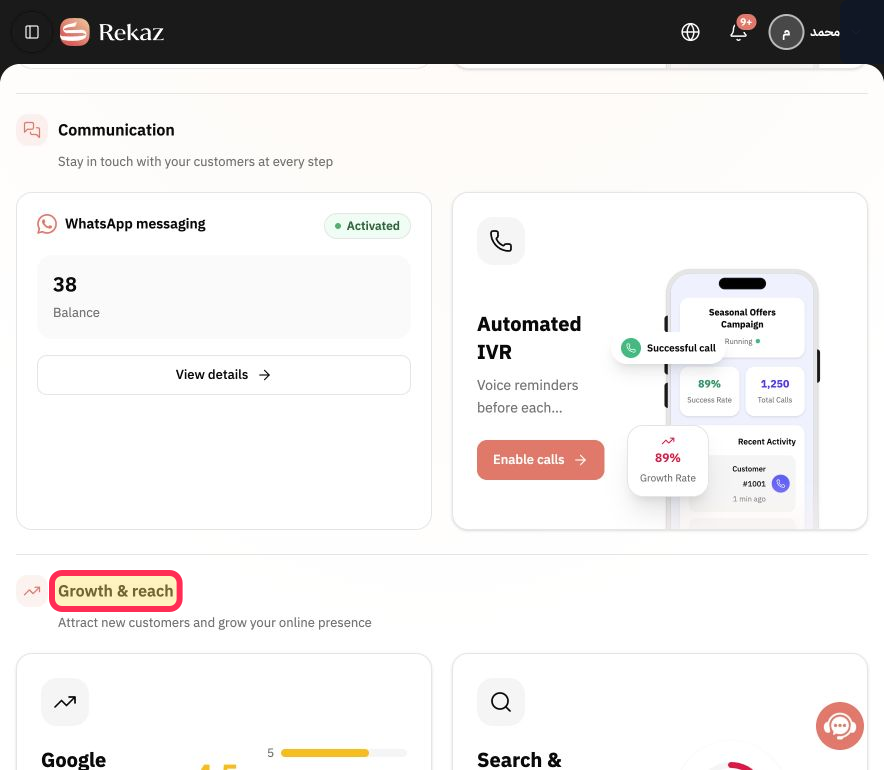
Task: Click the Search card magnifier icon
Action: (501, 702)
